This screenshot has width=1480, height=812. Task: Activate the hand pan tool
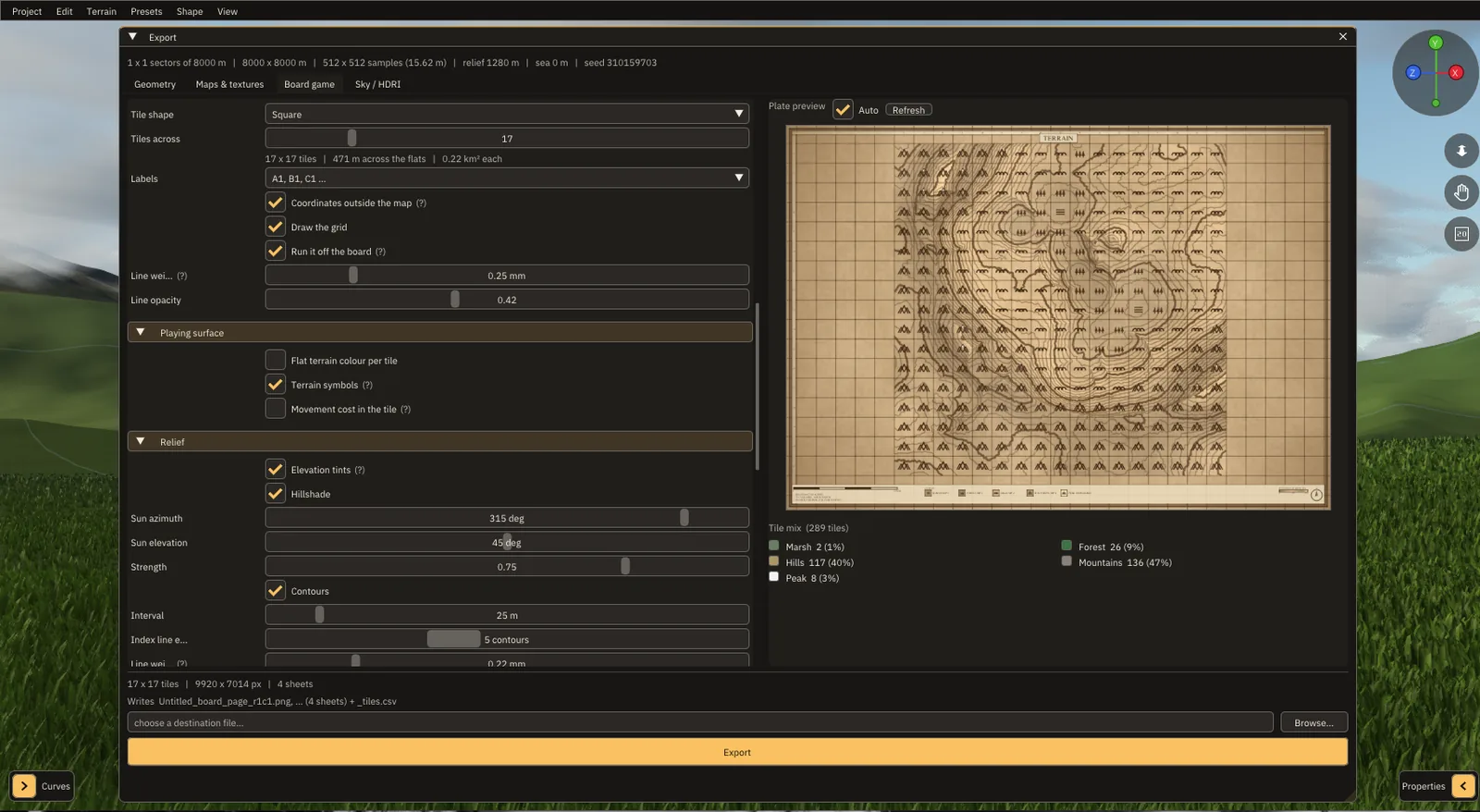pos(1461,192)
